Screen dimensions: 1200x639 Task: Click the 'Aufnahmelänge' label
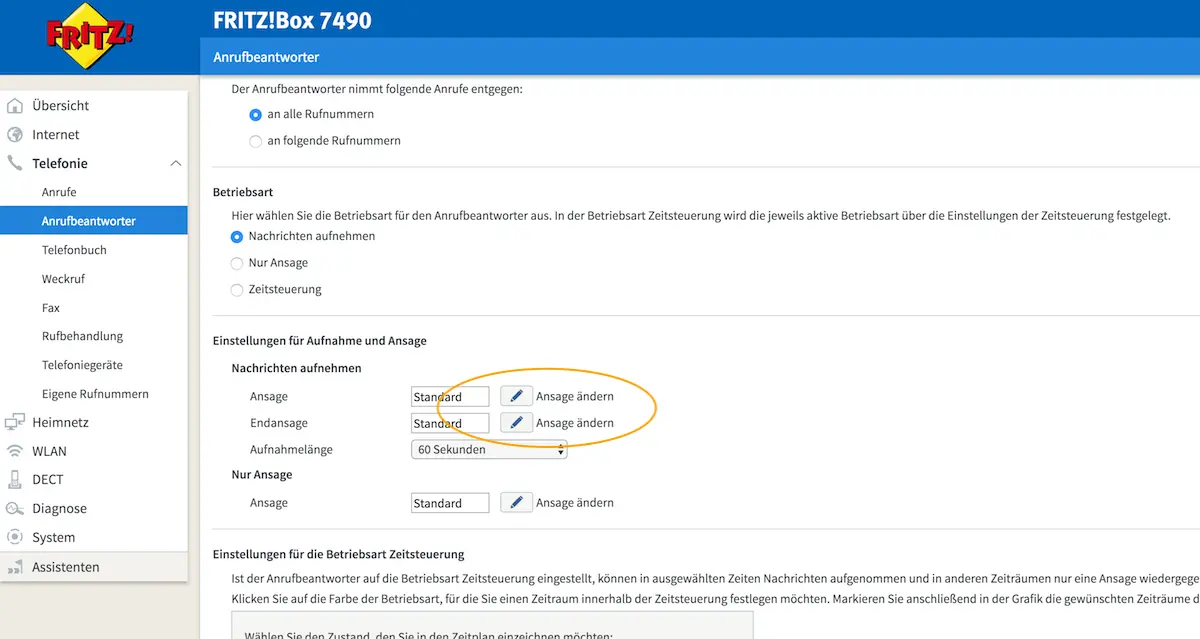point(291,450)
